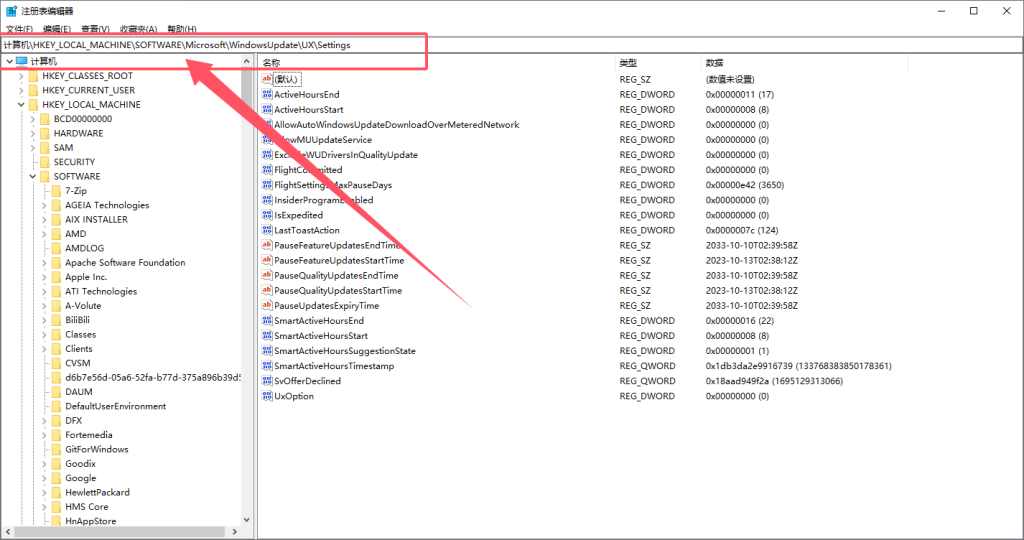The height and width of the screenshot is (540, 1024).
Task: Click the folder icon next to BiliBili
Action: pos(57,320)
